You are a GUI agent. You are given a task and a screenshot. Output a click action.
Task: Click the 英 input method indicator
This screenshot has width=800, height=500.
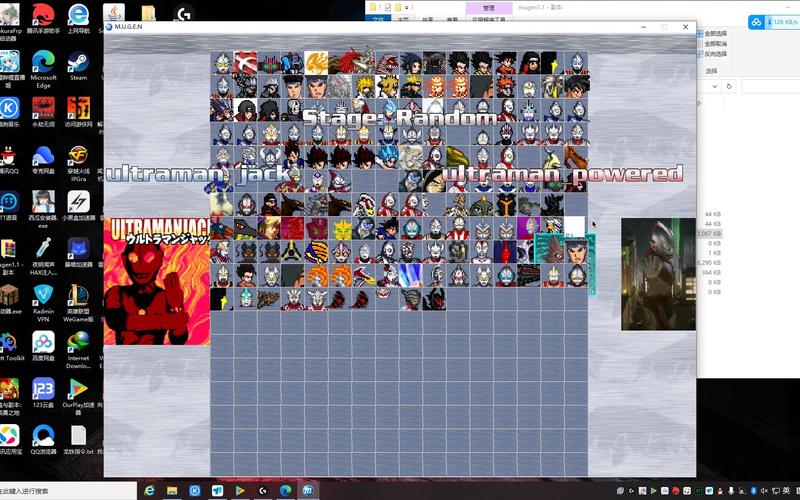[x=785, y=491]
